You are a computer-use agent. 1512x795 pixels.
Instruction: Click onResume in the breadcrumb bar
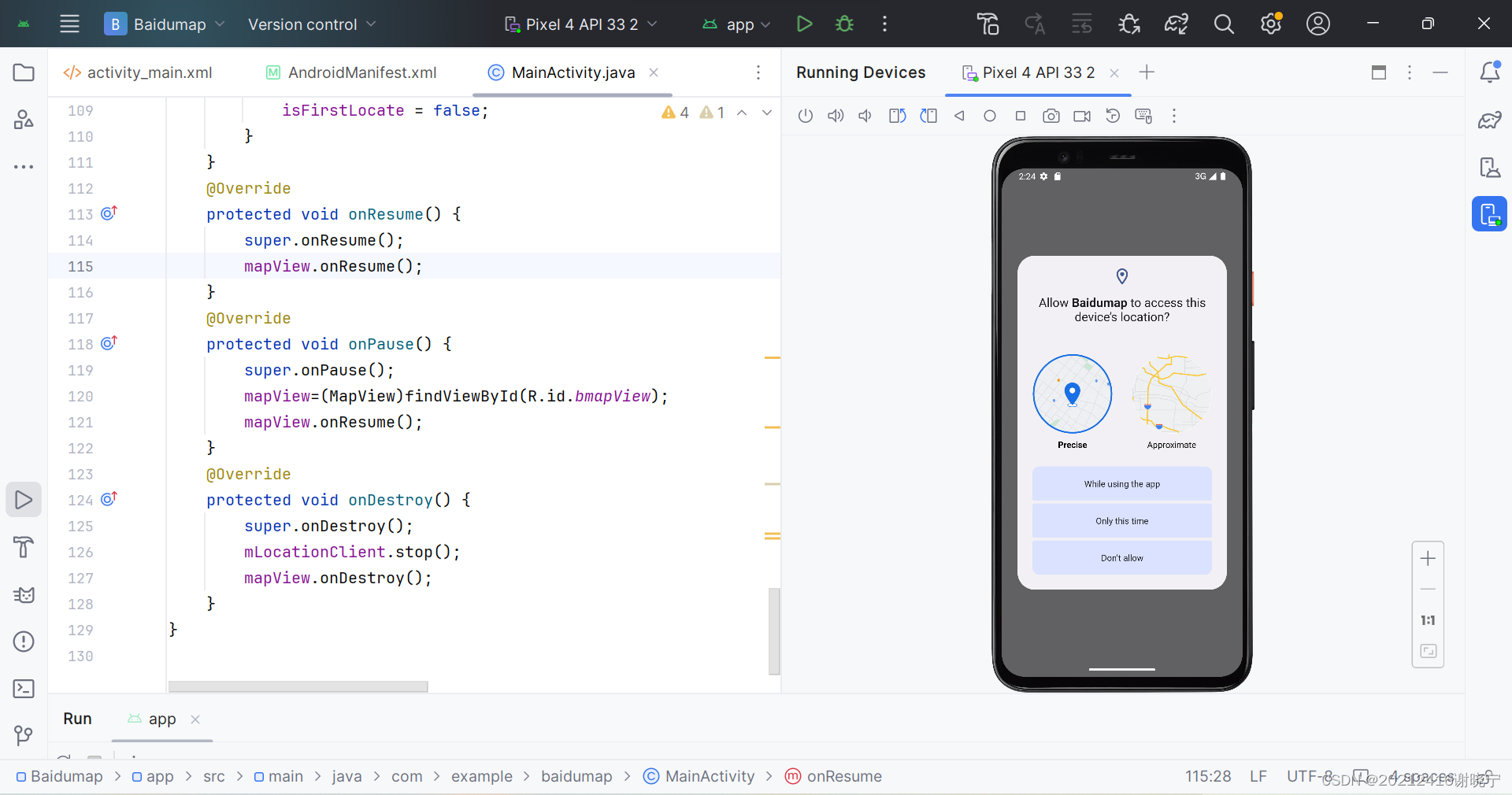tap(834, 776)
